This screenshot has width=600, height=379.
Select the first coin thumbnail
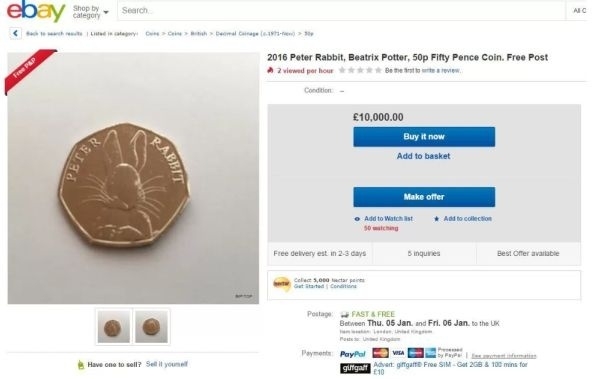(114, 327)
